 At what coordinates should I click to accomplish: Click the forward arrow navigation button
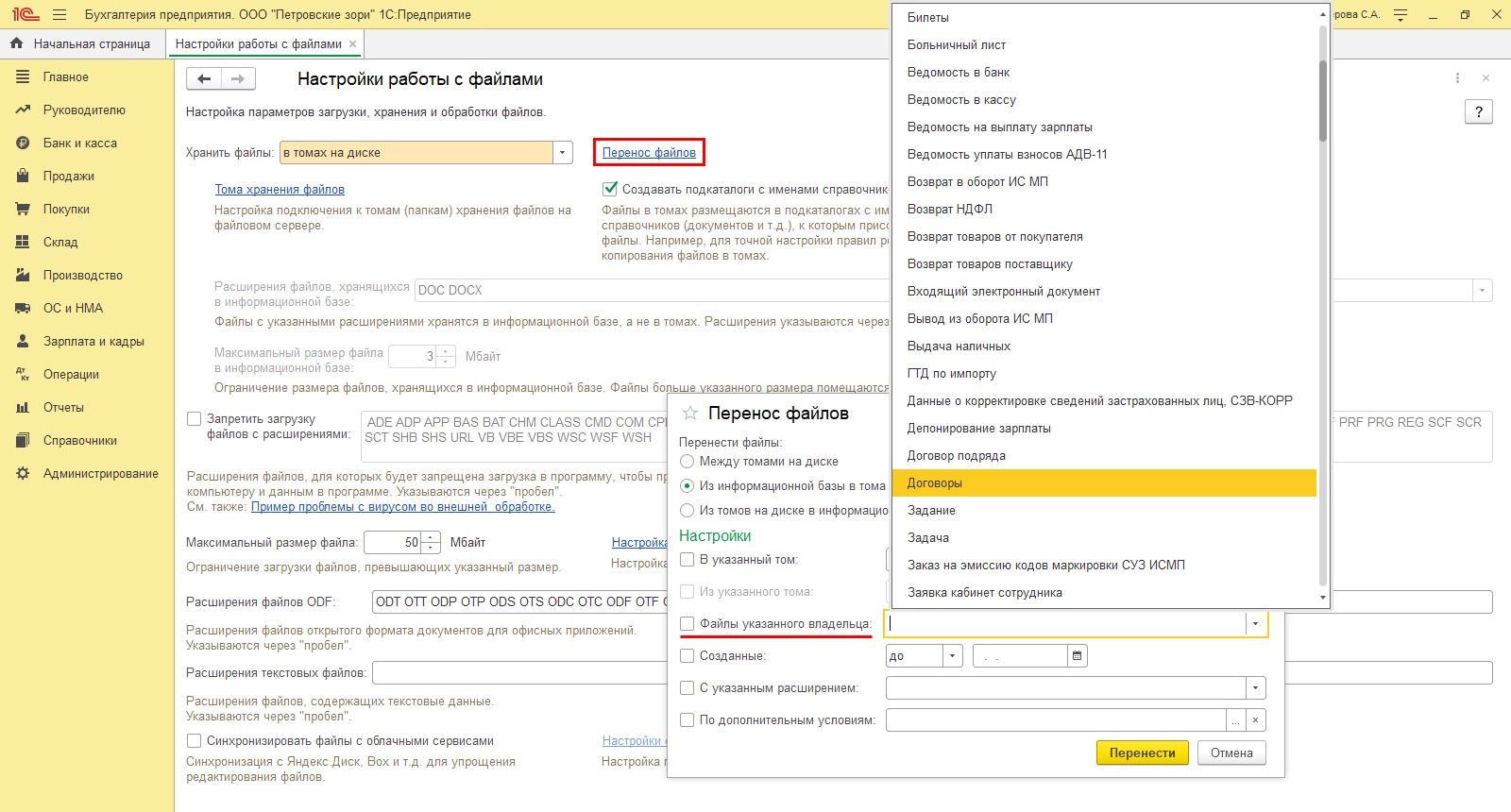pos(238,79)
